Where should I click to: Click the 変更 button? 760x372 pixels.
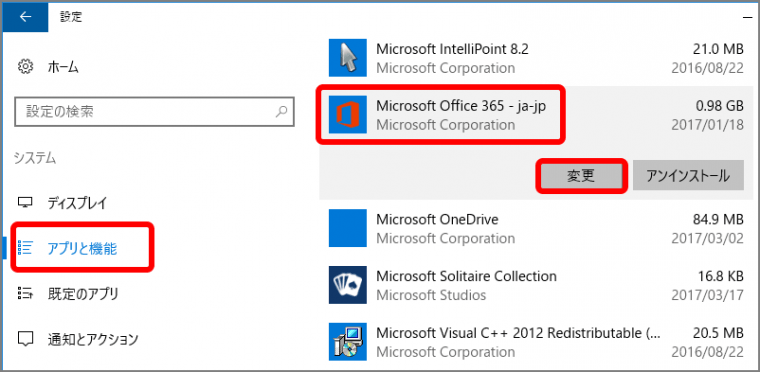[581, 176]
